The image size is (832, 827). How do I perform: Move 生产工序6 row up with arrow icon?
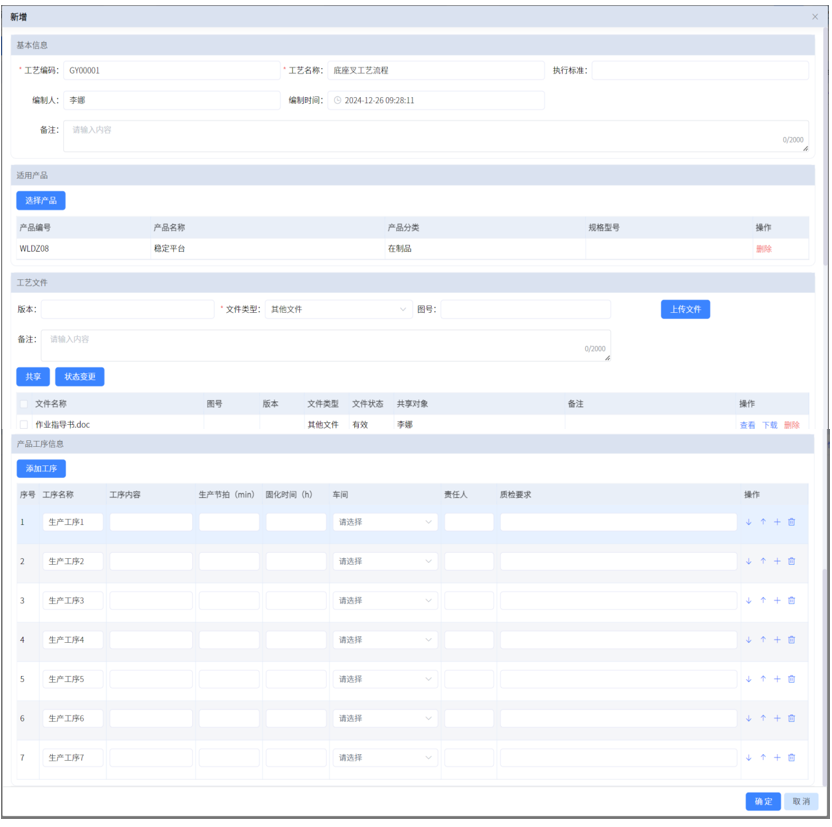762,718
